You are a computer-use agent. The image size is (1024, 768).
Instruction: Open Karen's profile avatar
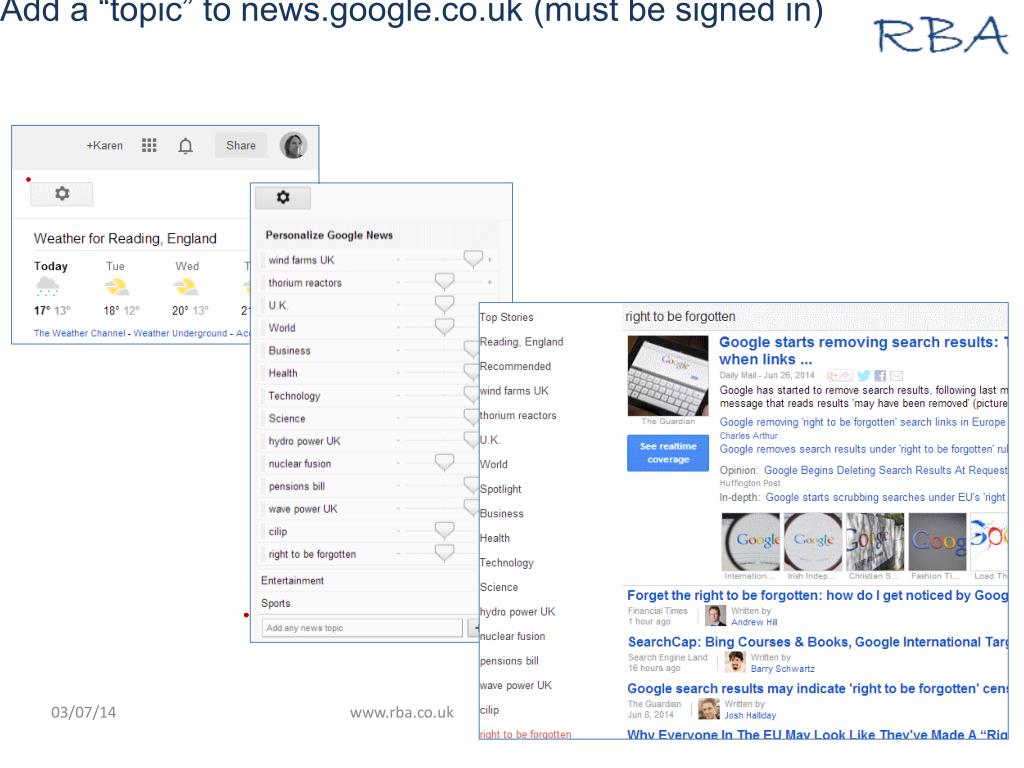[293, 145]
